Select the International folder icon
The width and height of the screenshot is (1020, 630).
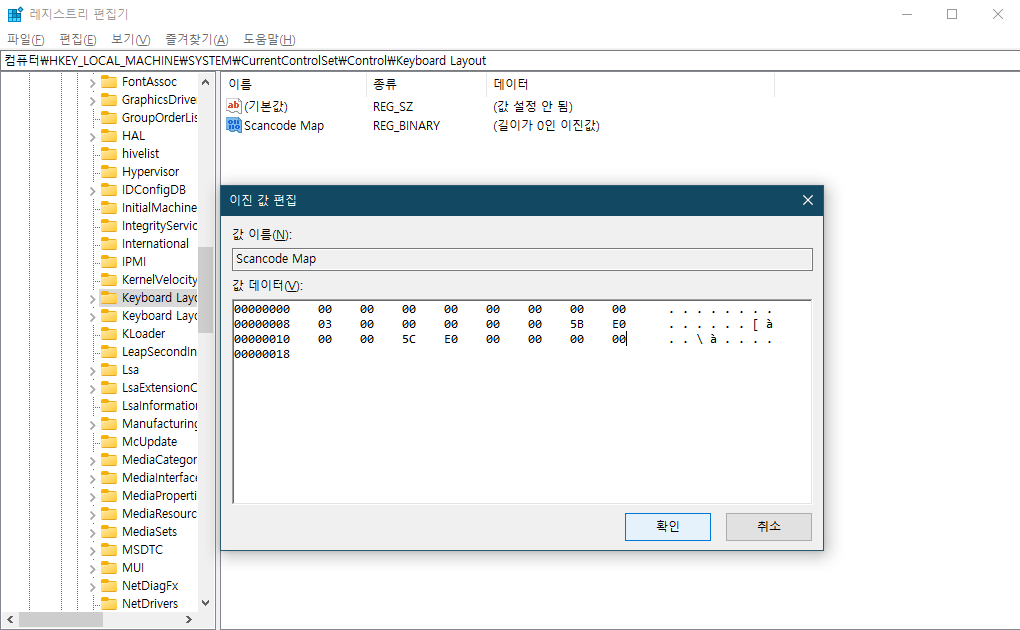(108, 243)
